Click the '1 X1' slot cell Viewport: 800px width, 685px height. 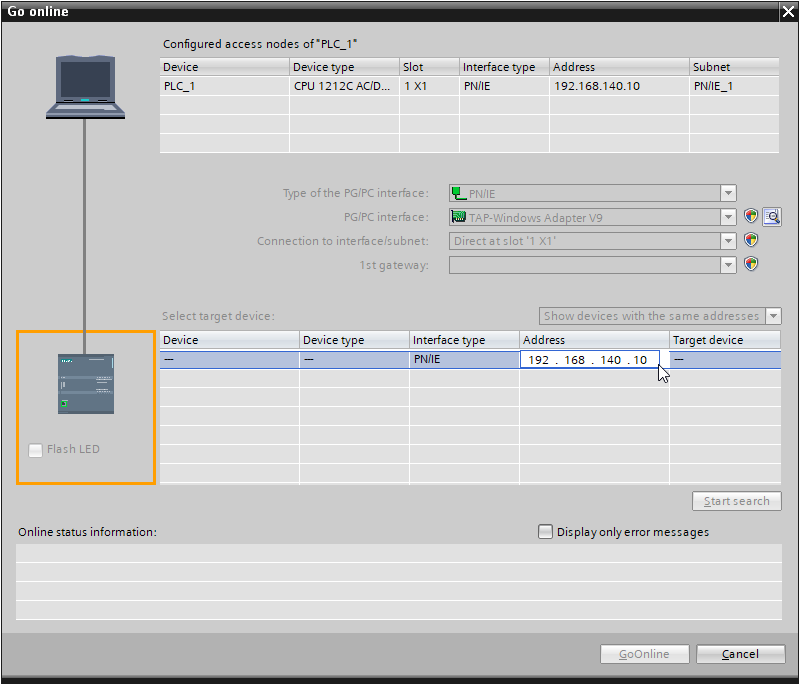click(429, 86)
